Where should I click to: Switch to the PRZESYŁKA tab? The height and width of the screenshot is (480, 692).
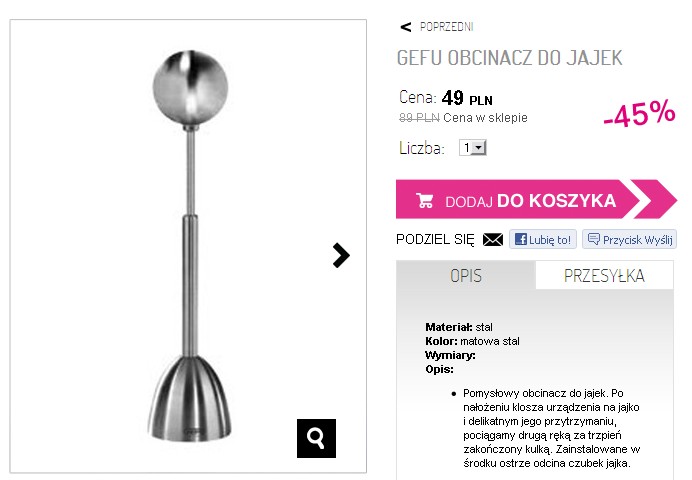pos(604,275)
